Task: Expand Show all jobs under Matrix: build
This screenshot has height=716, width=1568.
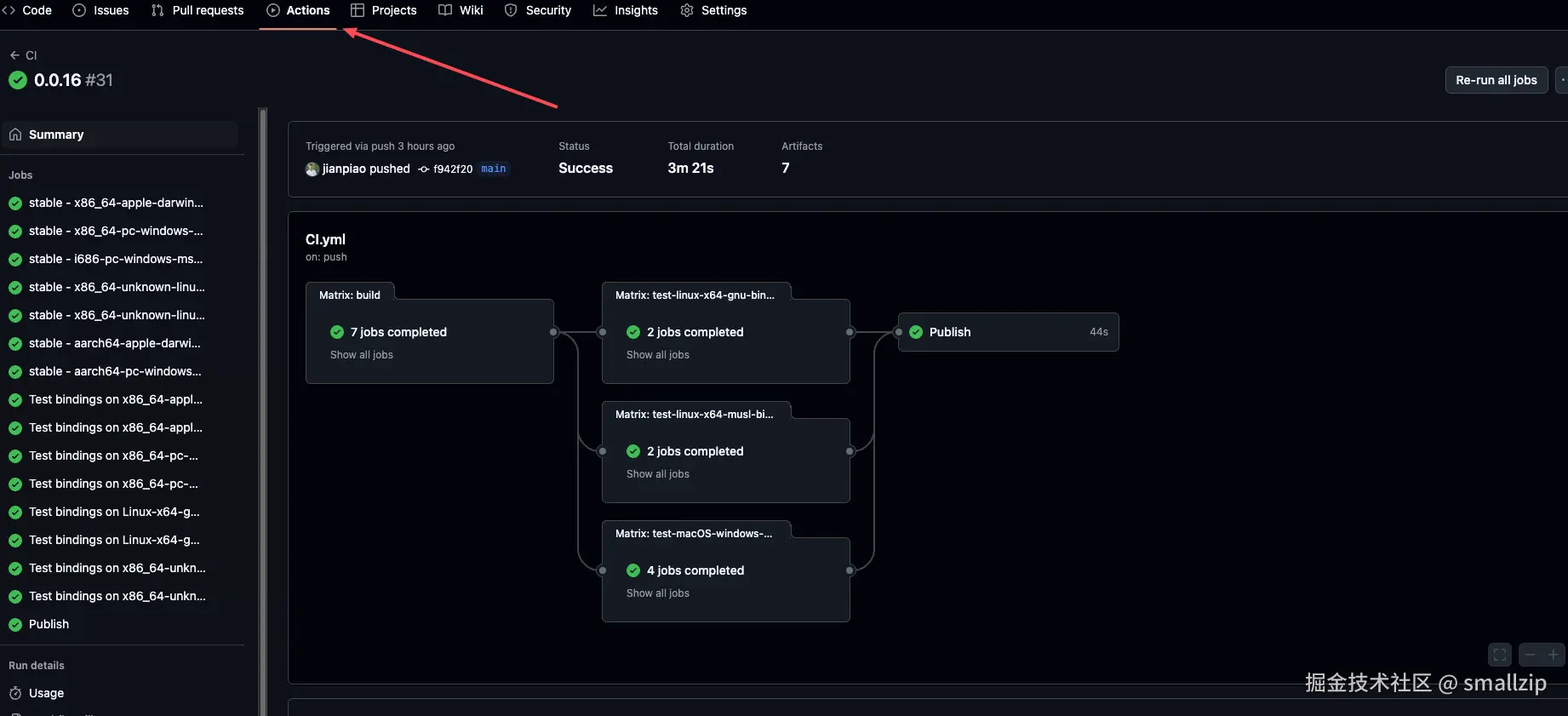Action: [362, 355]
